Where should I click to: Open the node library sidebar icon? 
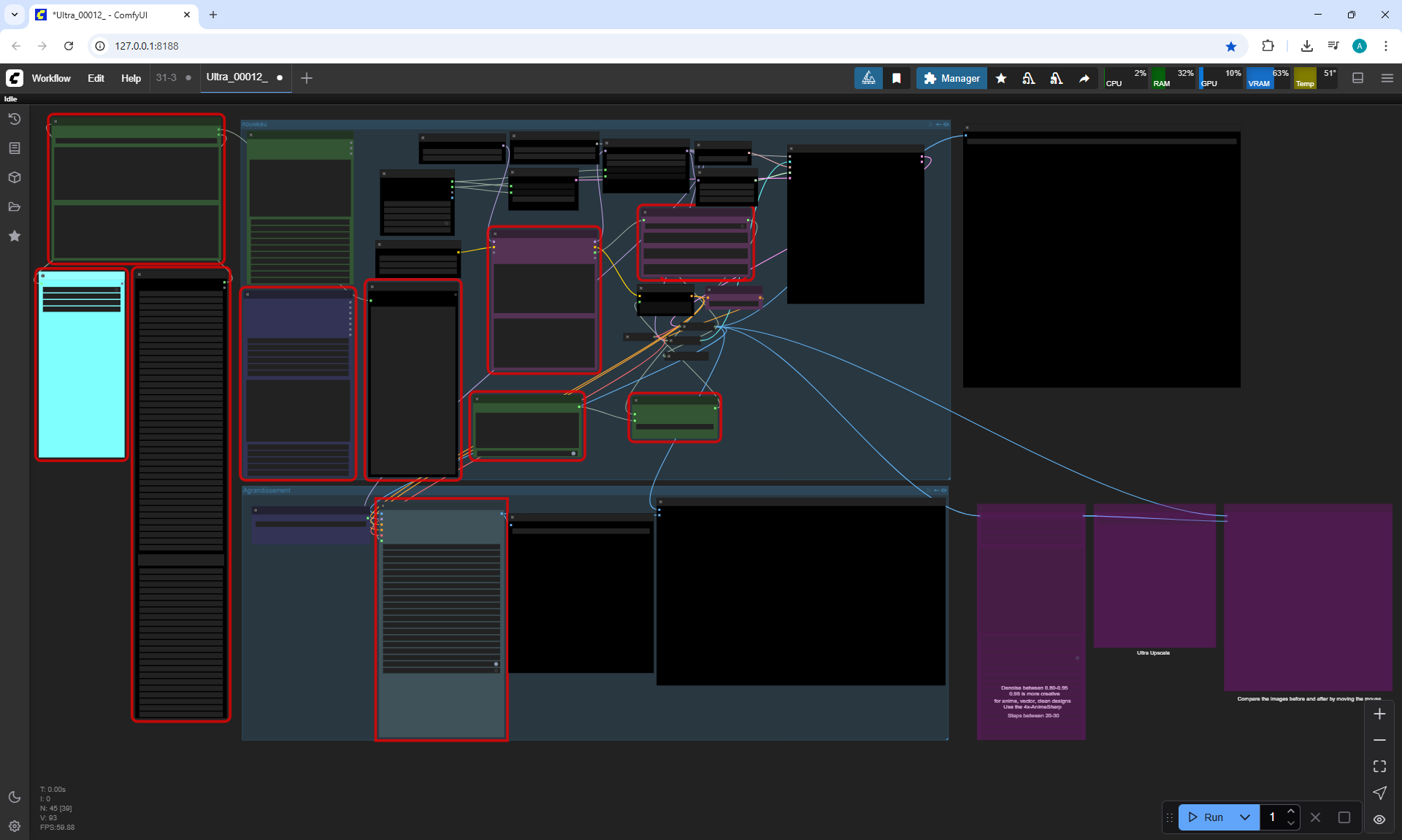click(14, 148)
